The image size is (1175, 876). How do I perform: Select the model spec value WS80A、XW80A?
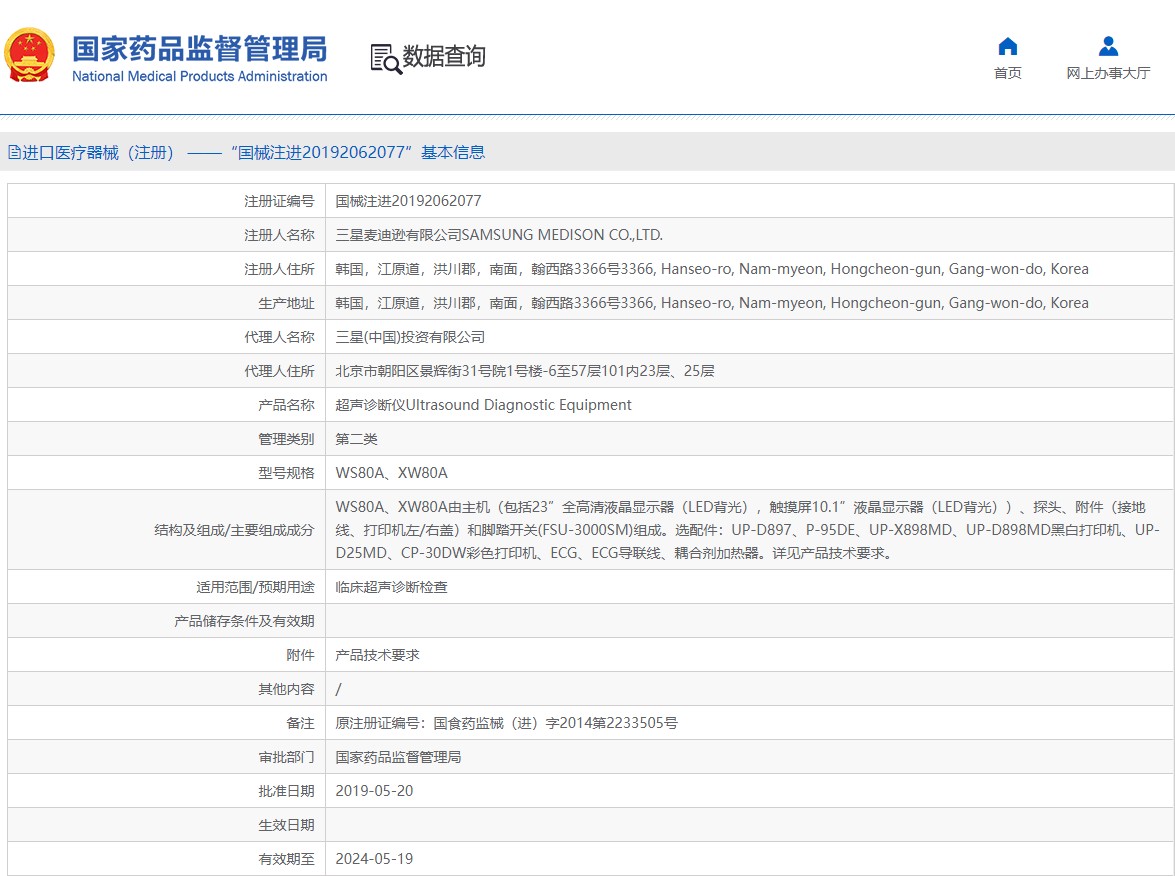point(391,473)
